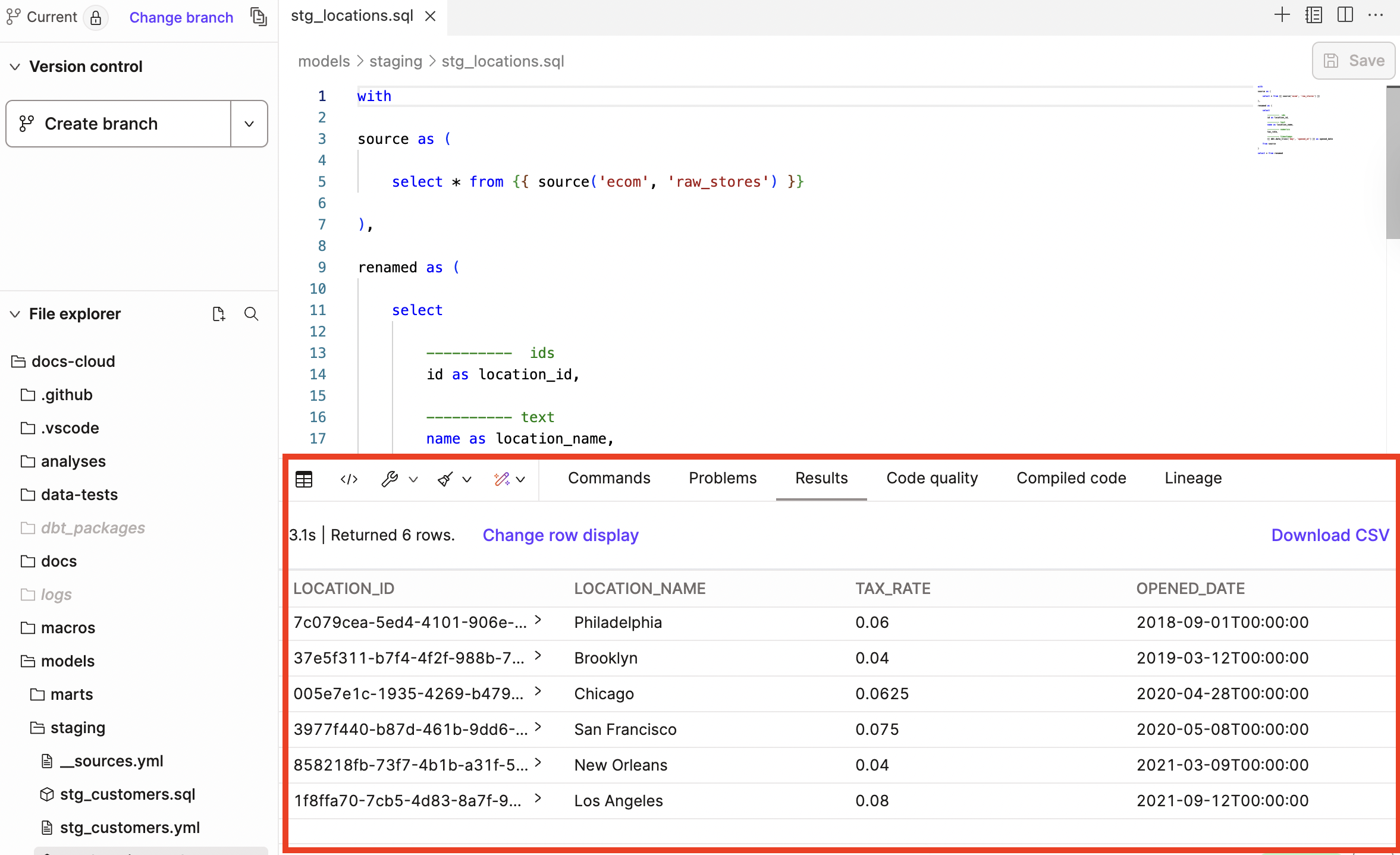Image resolution: width=1400 pixels, height=855 pixels.
Task: Switch to the Lineage tab
Action: (x=1192, y=477)
